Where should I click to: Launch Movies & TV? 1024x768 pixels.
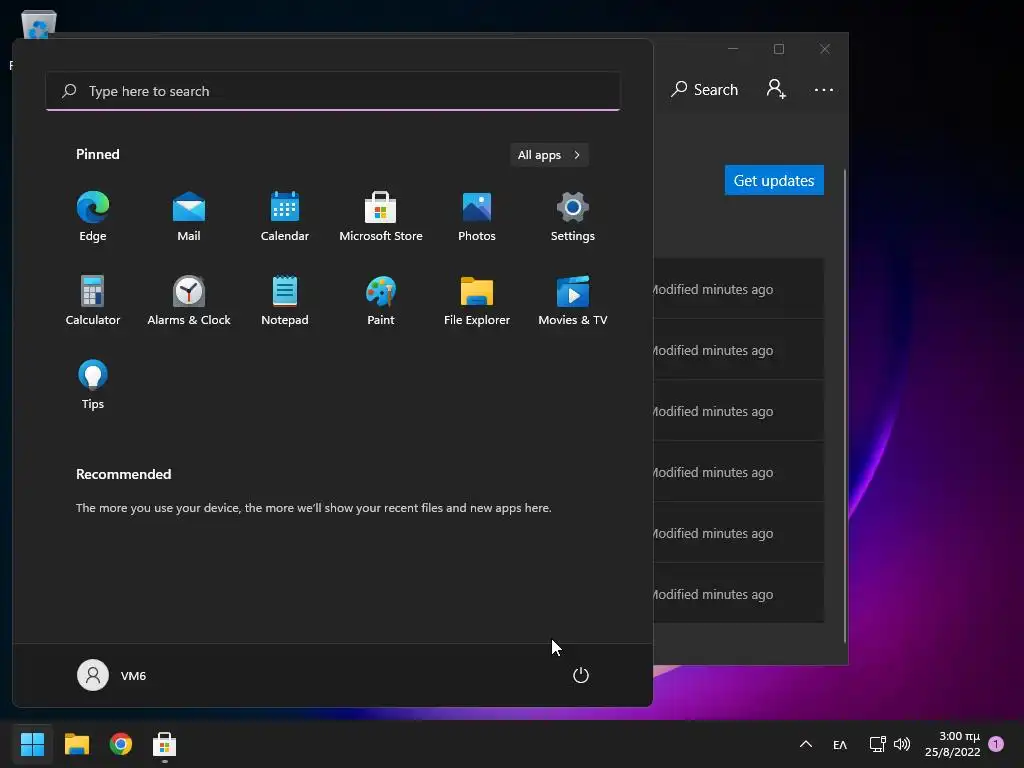573,300
